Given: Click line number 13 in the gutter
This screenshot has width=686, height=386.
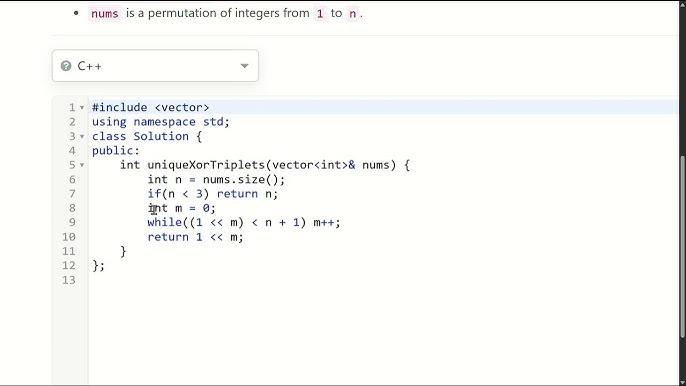Looking at the screenshot, I should click(x=69, y=280).
